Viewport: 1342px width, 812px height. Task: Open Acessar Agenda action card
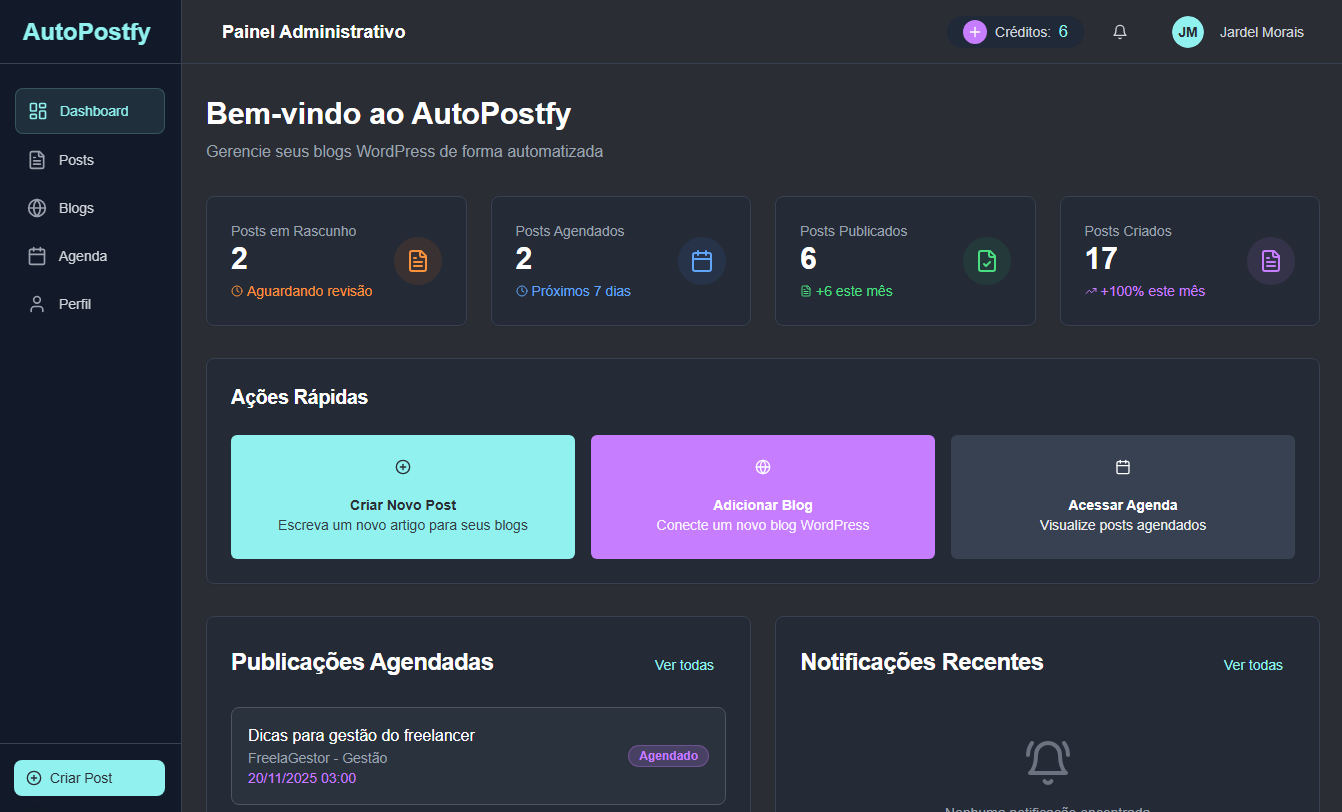point(1122,497)
